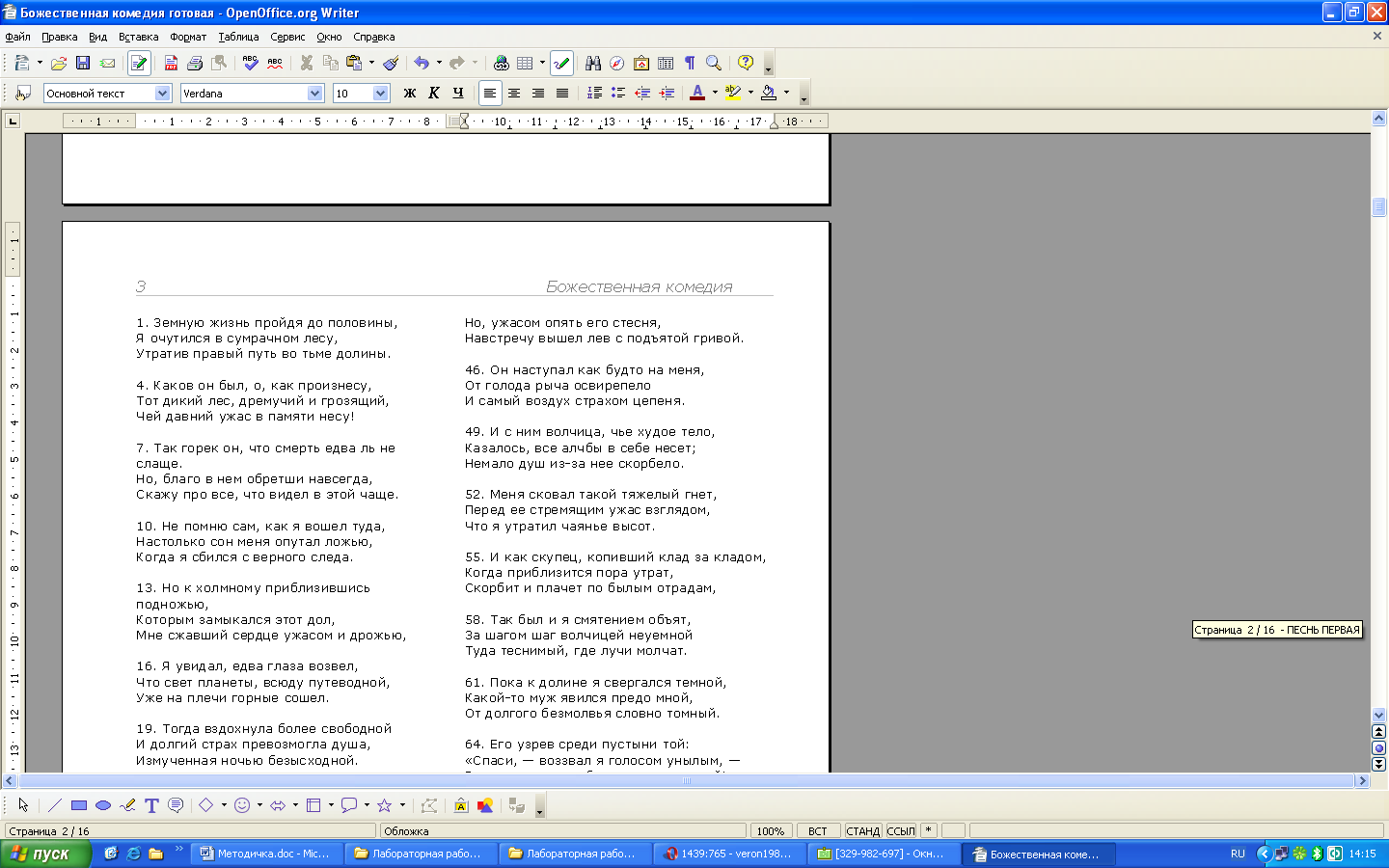The image size is (1389, 868).
Task: Apply the font color
Action: click(697, 94)
